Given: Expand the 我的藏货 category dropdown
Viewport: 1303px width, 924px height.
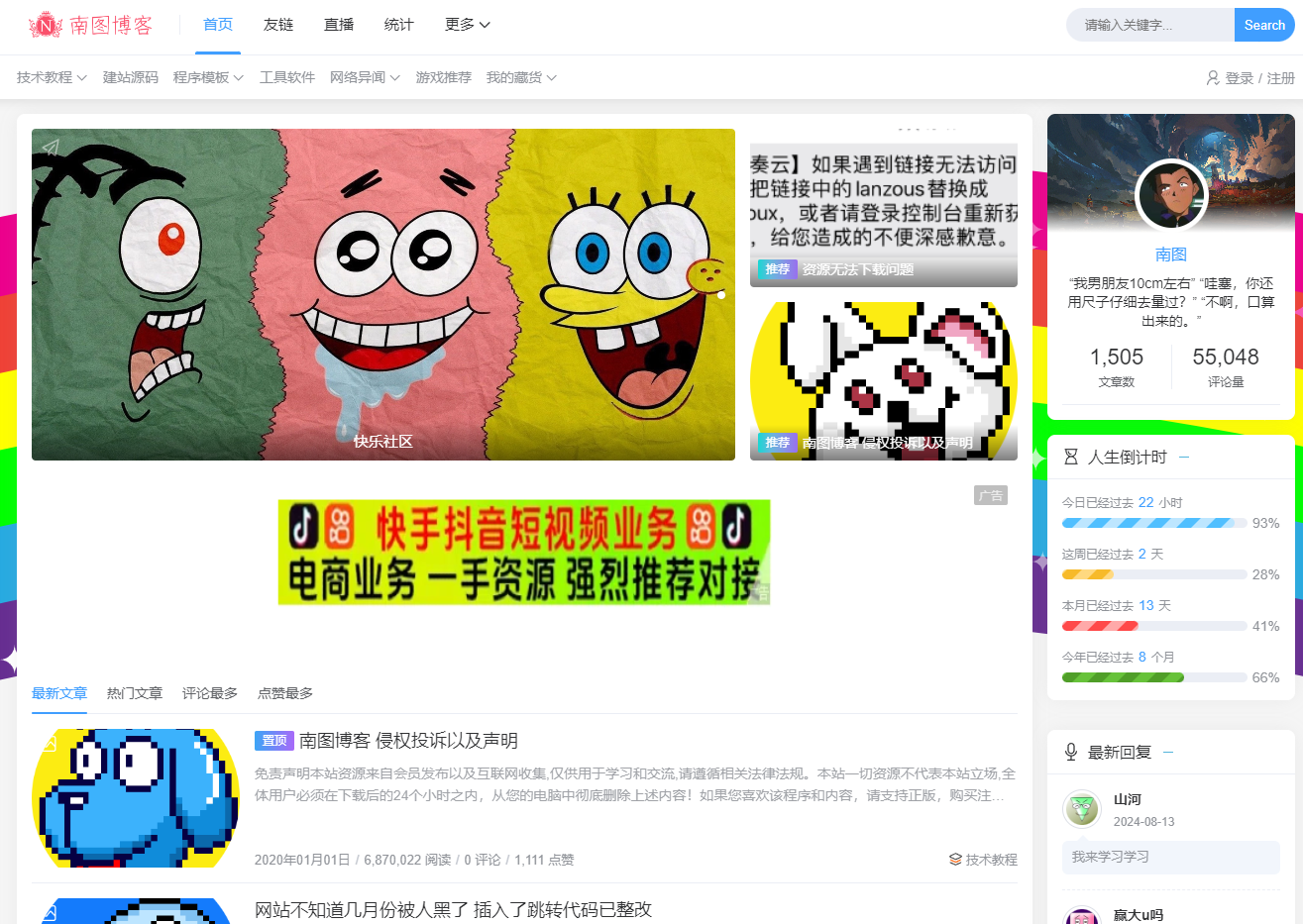Looking at the screenshot, I should pos(521,77).
